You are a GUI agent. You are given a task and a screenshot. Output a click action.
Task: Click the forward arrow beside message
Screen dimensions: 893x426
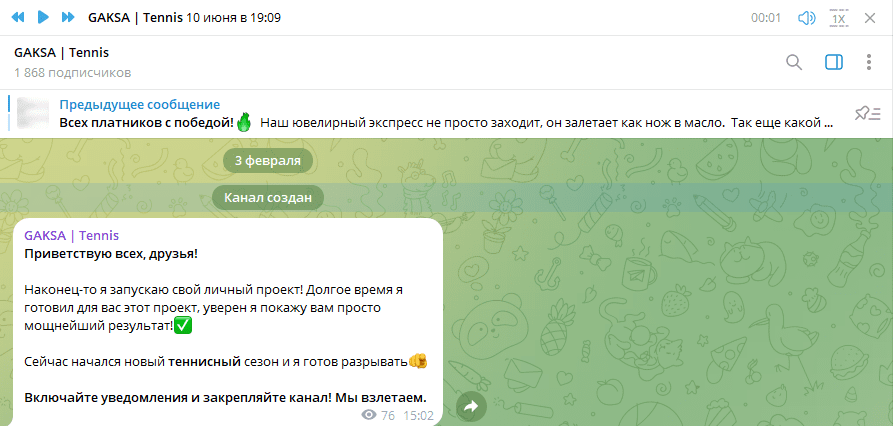pos(471,405)
